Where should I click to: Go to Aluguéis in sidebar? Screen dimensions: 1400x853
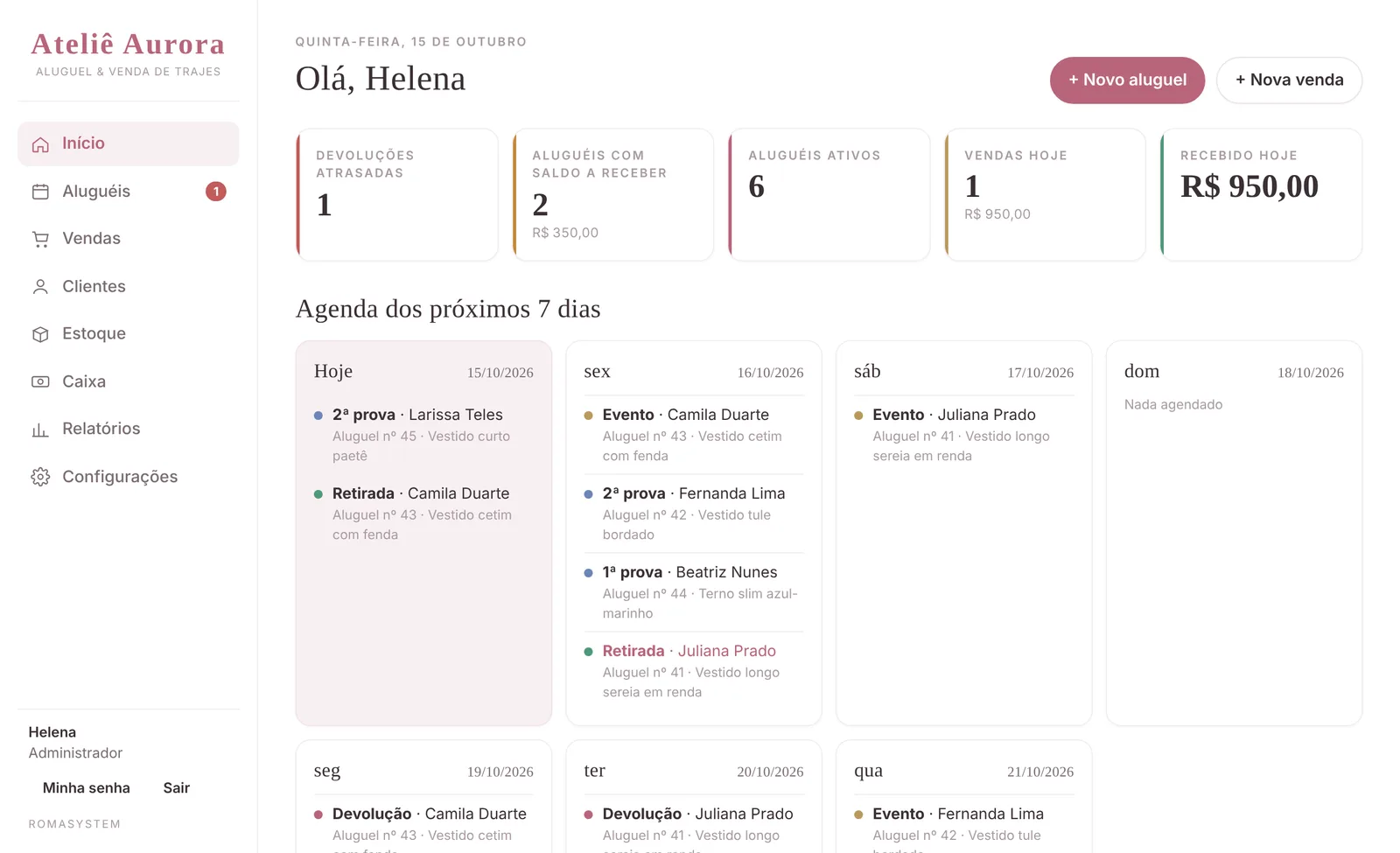point(128,192)
